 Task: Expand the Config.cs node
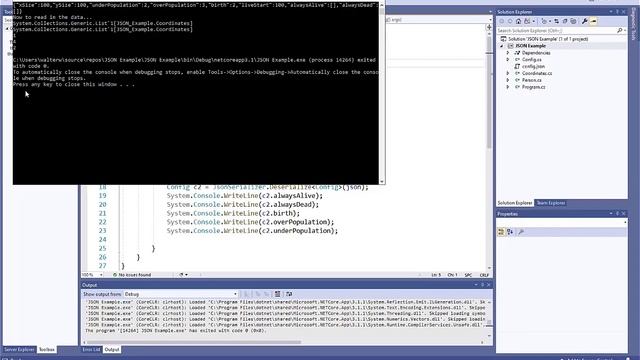point(508,60)
